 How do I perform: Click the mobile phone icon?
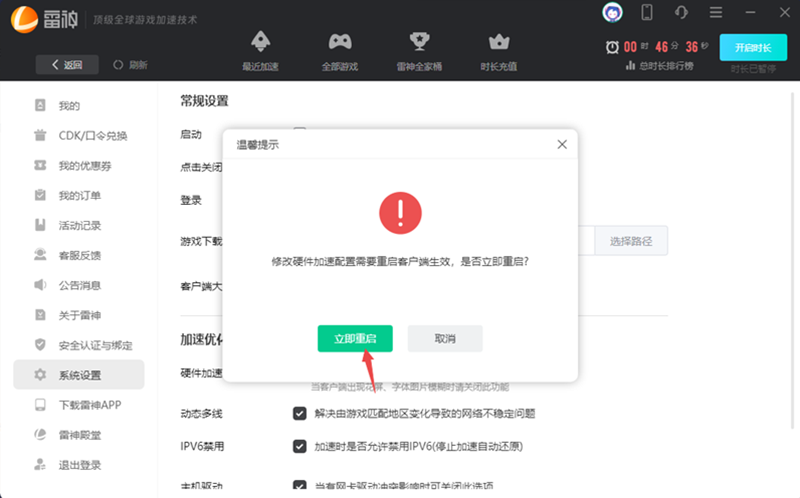(647, 12)
